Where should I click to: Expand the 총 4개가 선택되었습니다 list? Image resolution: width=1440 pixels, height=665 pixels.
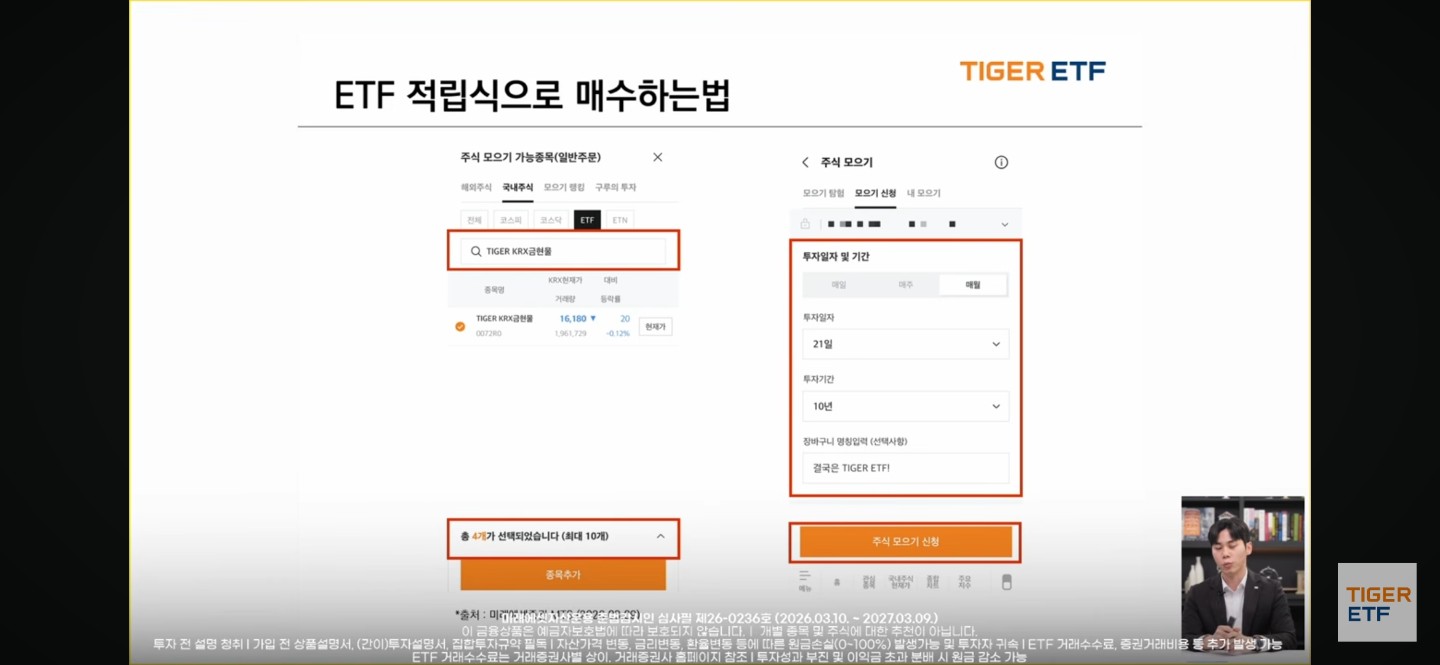pyautogui.click(x=661, y=537)
